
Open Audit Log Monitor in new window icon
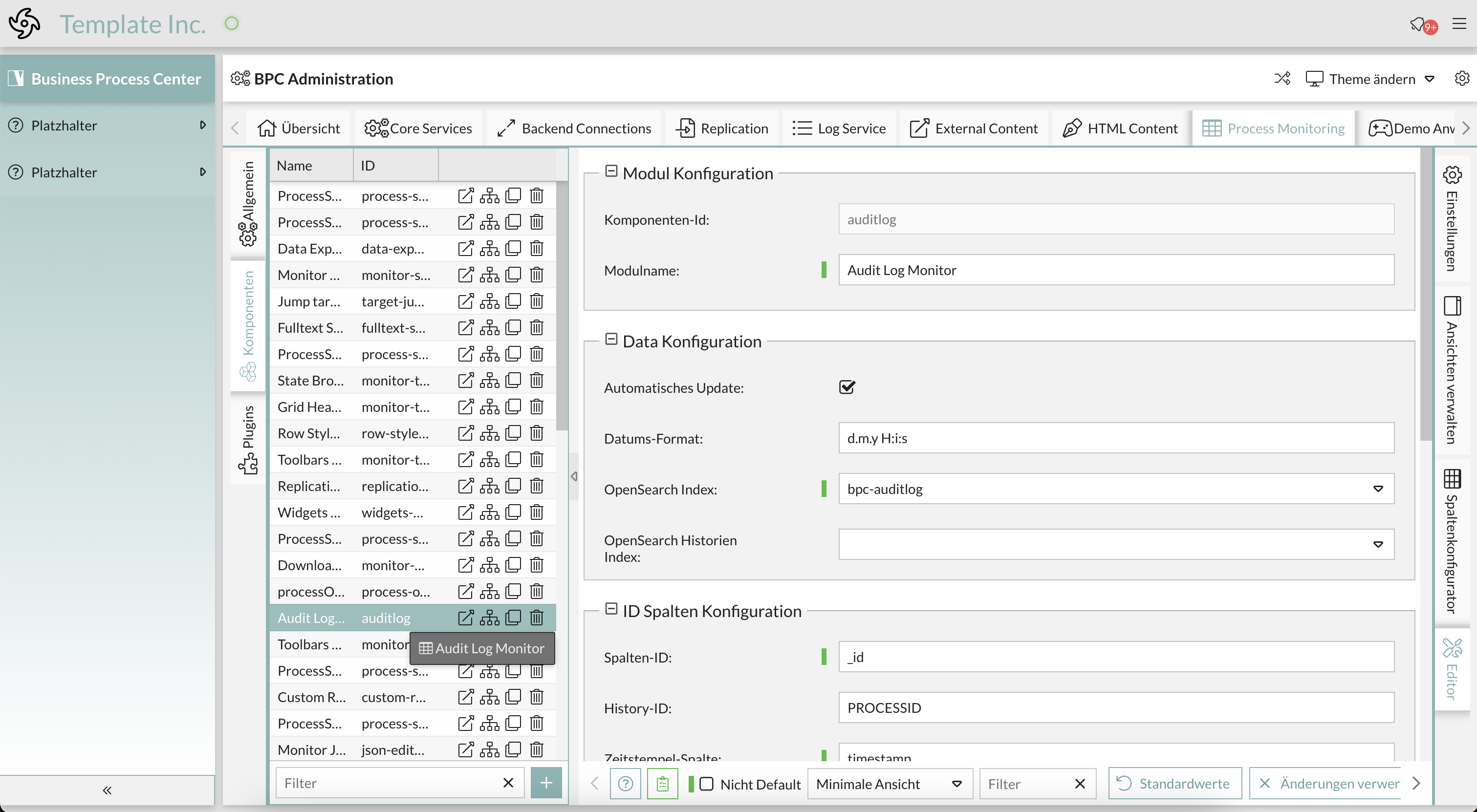465,618
